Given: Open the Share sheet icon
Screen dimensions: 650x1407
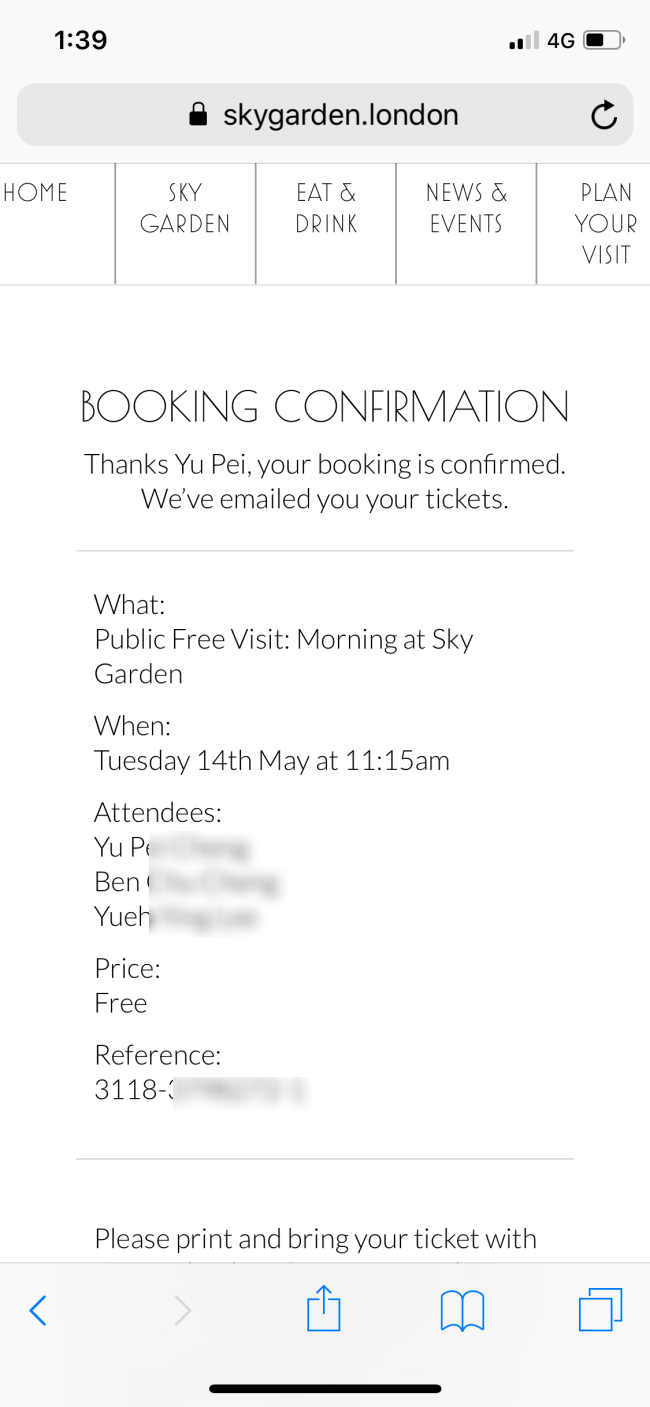Looking at the screenshot, I should [324, 1308].
